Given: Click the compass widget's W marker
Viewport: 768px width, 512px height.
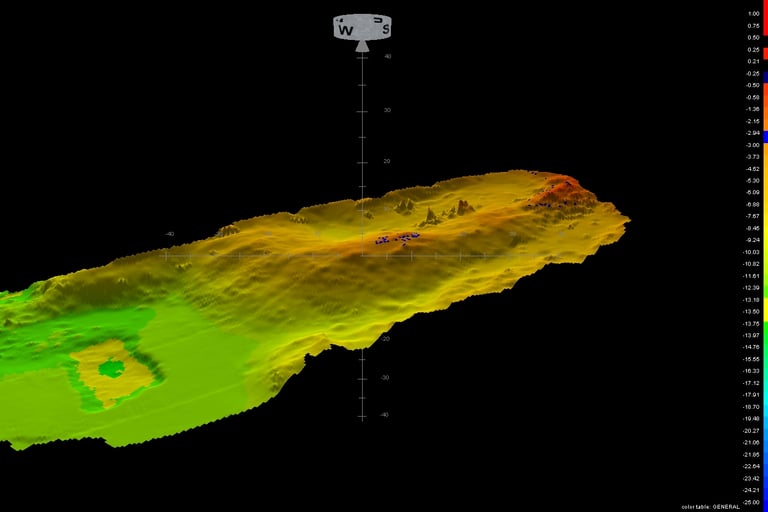Looking at the screenshot, I should [346, 30].
